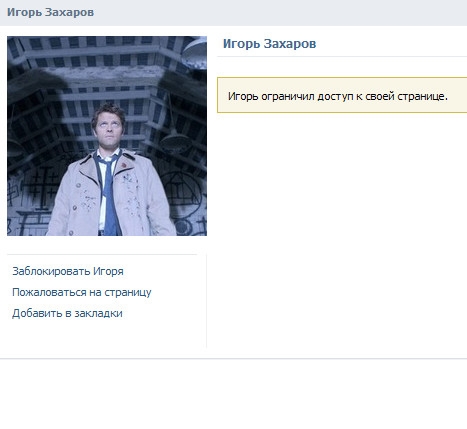Select the Игорь Захаров heading beside the photo
Screen dimensions: 467x429
[269, 44]
